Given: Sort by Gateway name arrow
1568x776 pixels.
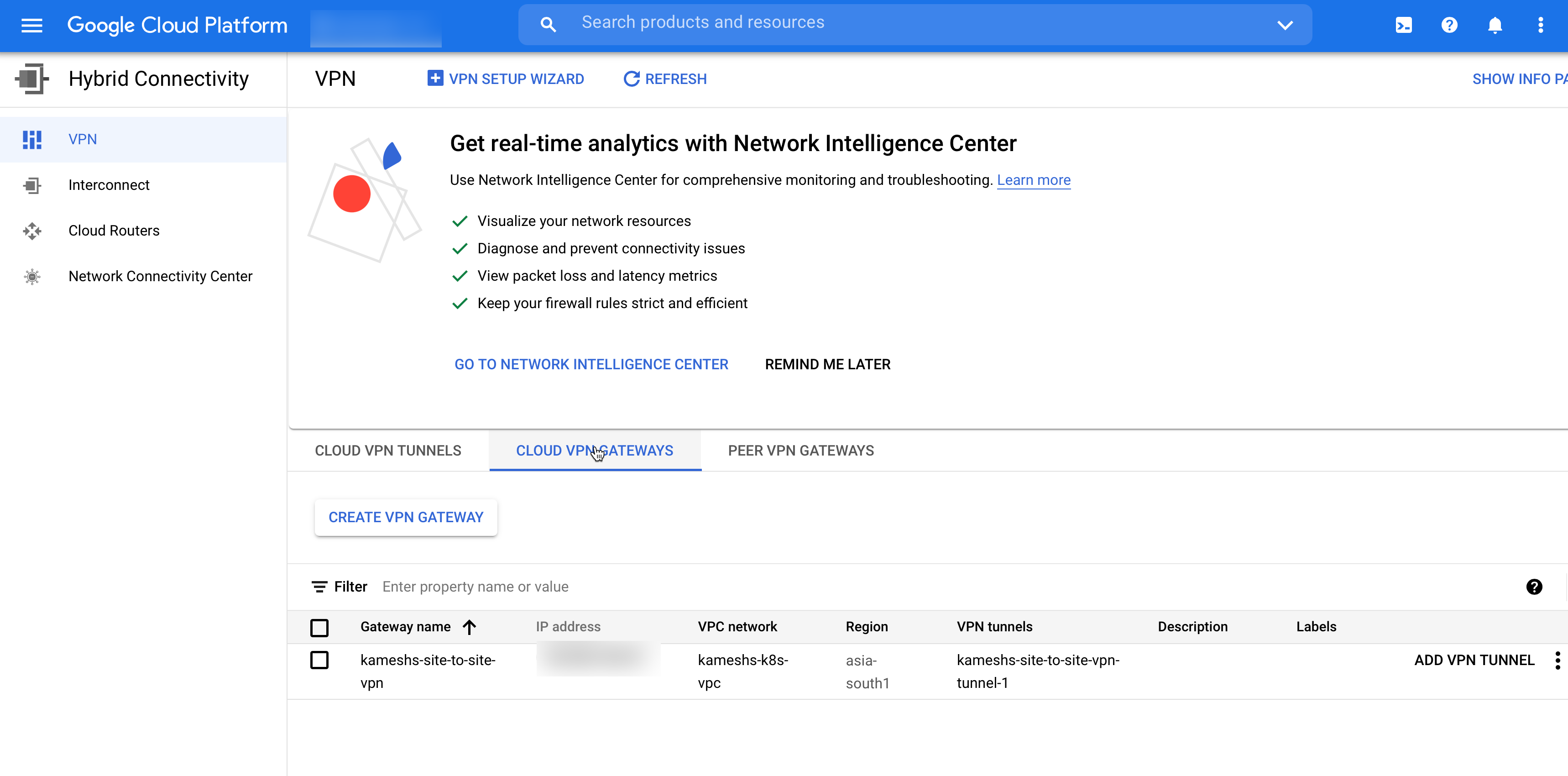Looking at the screenshot, I should coord(469,627).
